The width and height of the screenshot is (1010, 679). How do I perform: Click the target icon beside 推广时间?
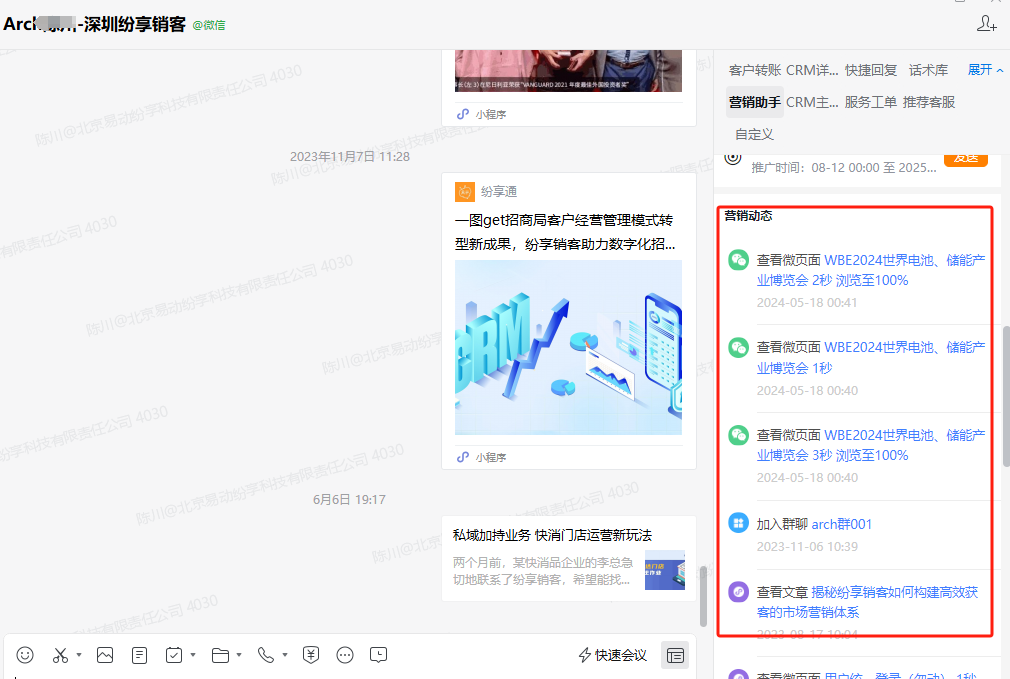(x=733, y=158)
